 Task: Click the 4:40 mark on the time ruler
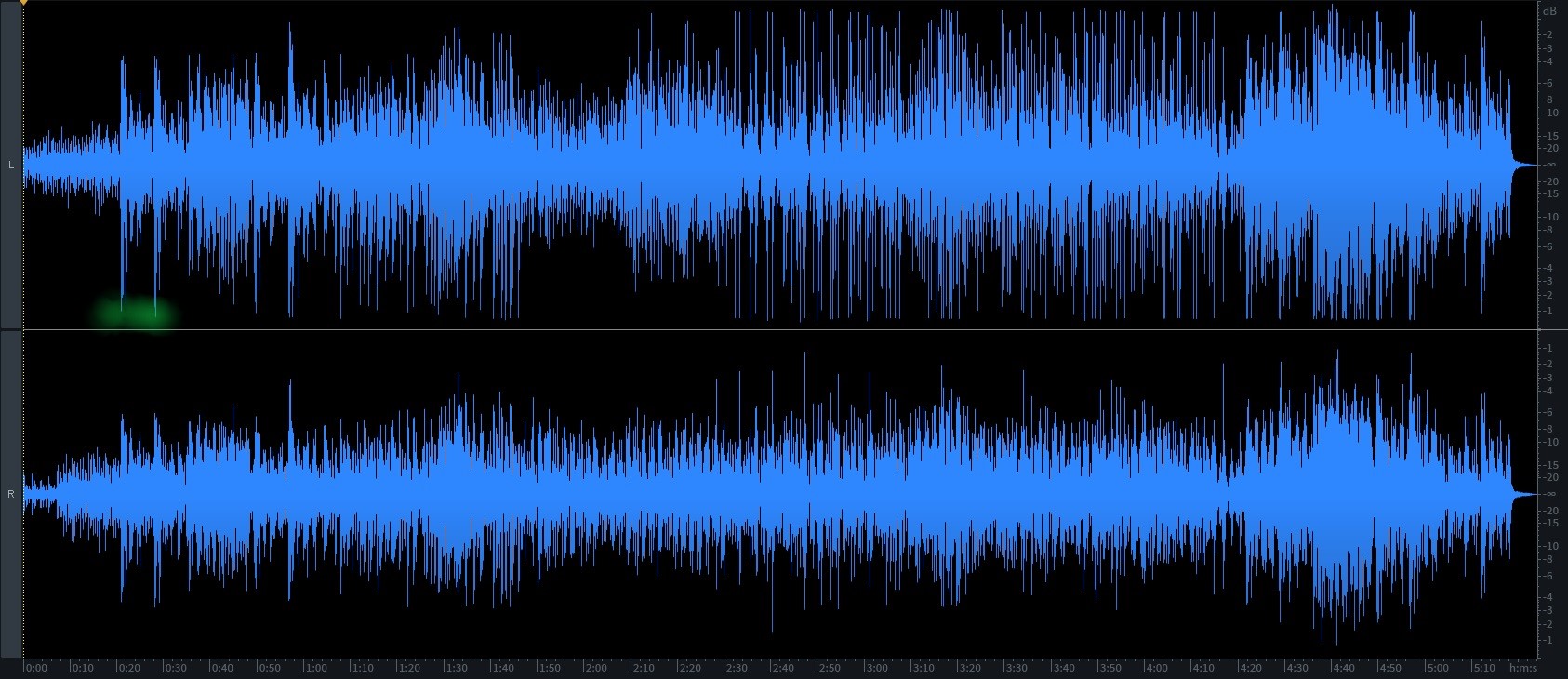point(1343,668)
